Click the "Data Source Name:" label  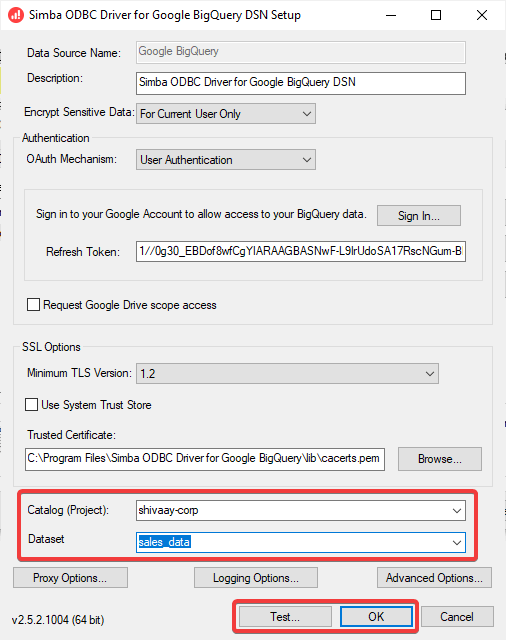[x=74, y=53]
